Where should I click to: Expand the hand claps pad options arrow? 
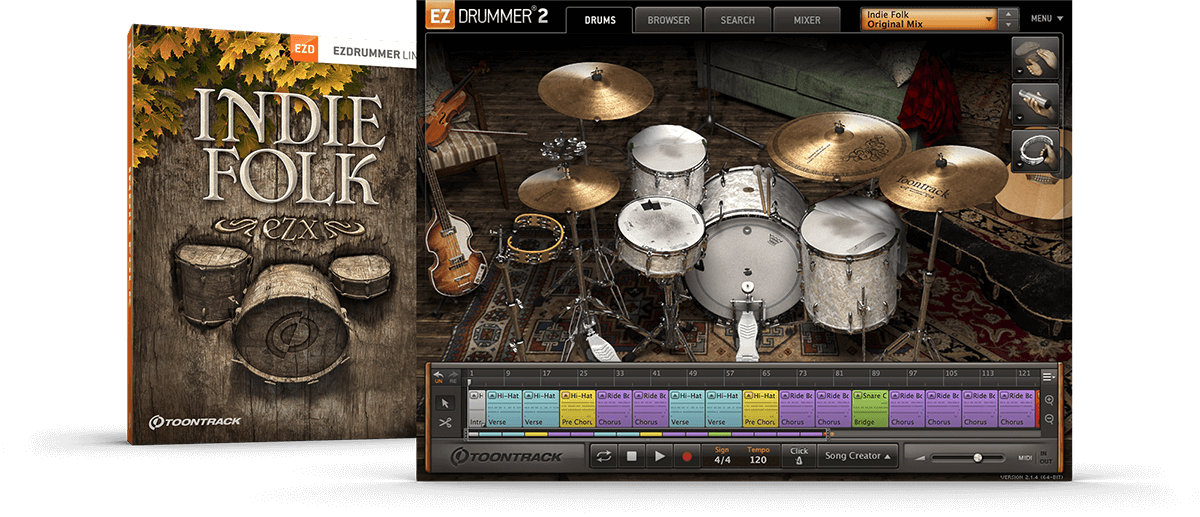pos(1020,72)
